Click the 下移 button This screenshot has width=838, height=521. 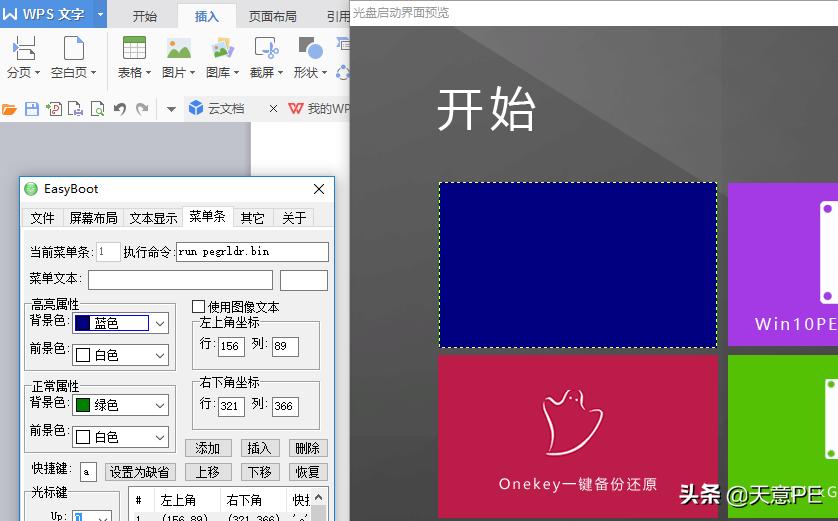(x=259, y=472)
